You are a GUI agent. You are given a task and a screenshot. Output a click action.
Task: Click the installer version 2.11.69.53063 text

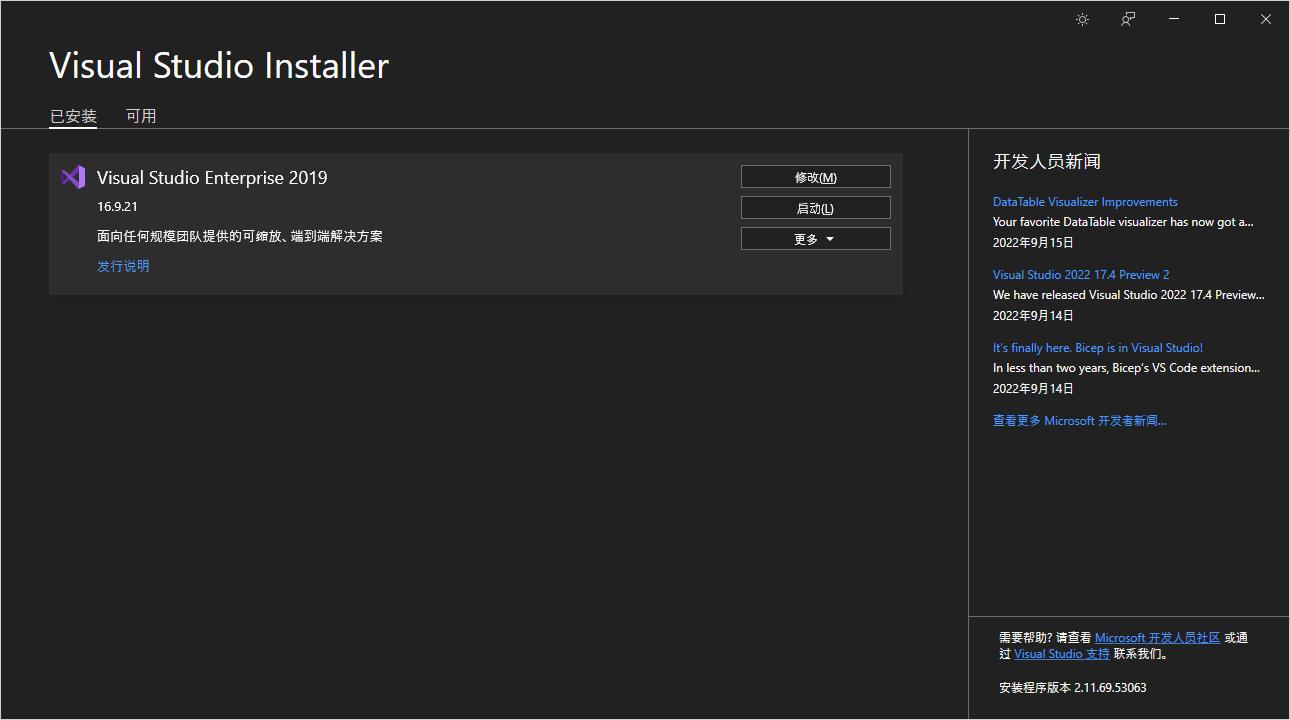[x=1072, y=688]
